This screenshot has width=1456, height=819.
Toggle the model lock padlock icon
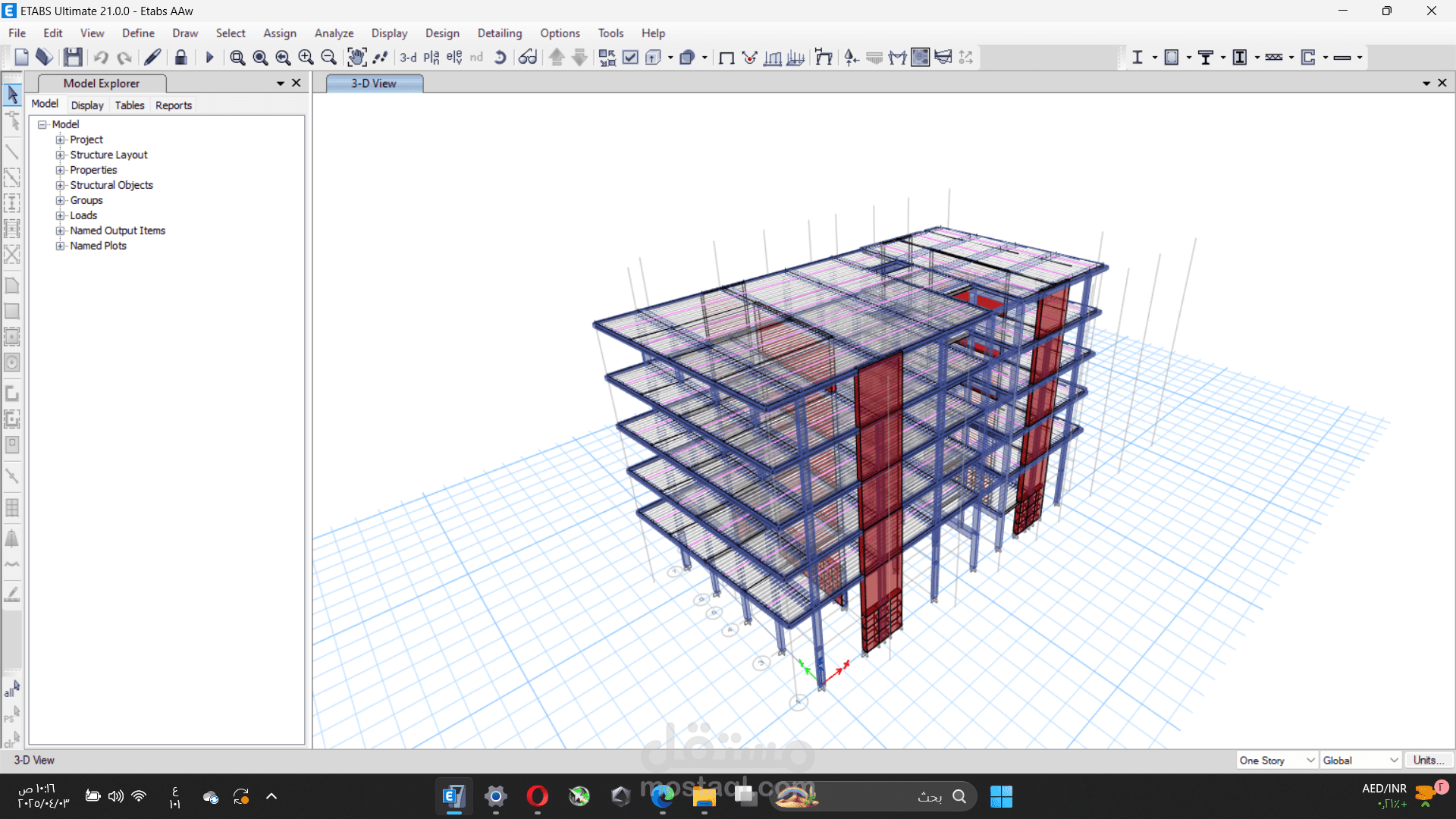pyautogui.click(x=180, y=57)
